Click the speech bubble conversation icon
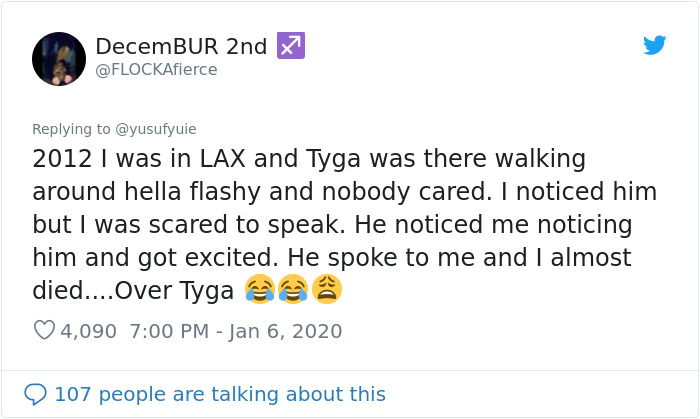This screenshot has height=419, width=700. (x=35, y=394)
